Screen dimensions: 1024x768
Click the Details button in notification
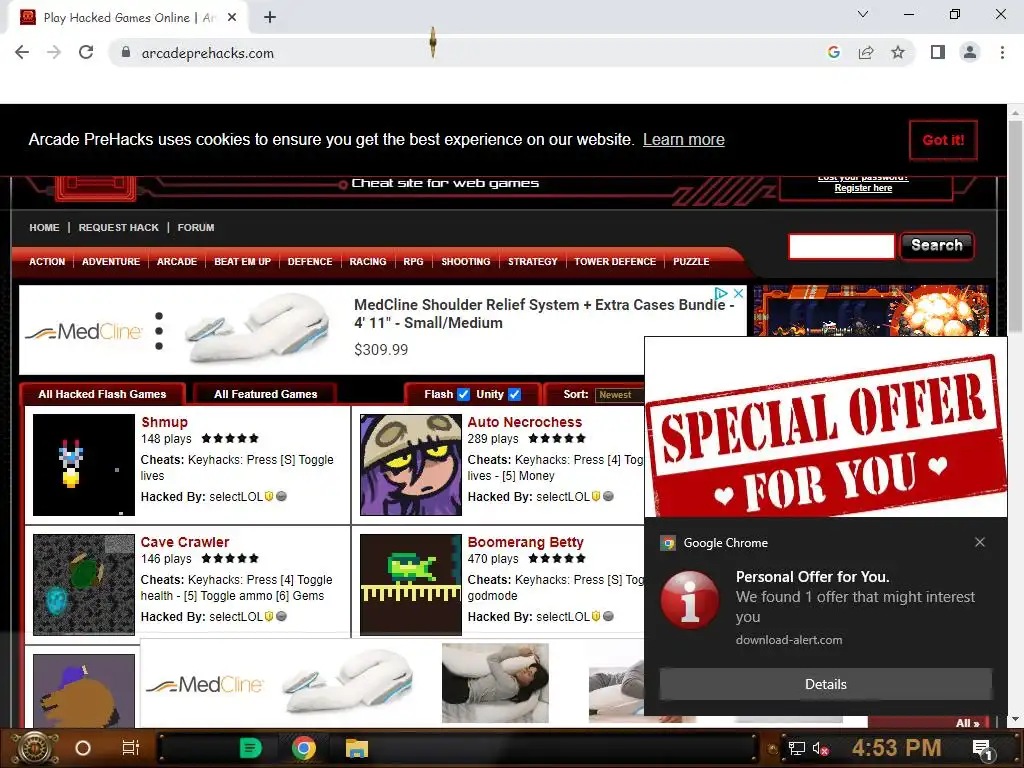(825, 684)
